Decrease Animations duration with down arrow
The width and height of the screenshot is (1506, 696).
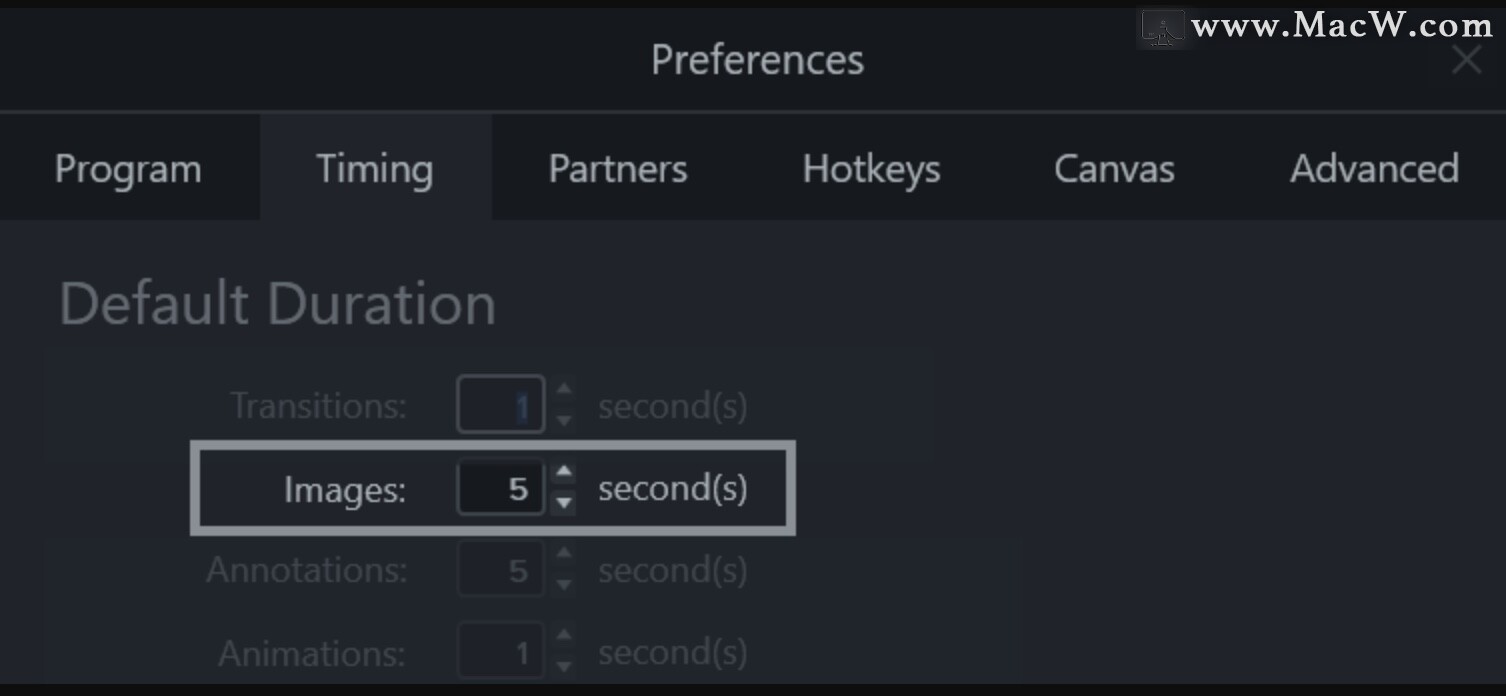(564, 665)
